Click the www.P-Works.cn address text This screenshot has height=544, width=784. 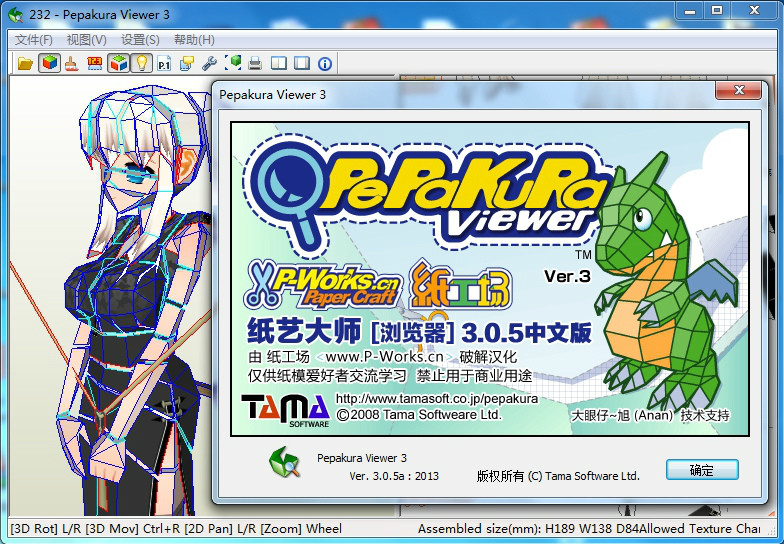coord(384,356)
